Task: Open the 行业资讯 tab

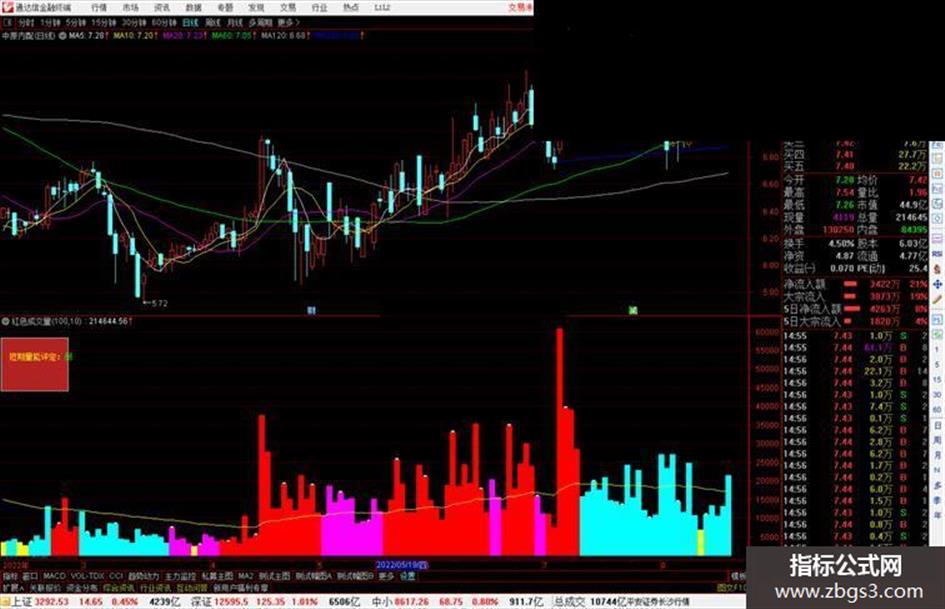Action: click(x=155, y=588)
